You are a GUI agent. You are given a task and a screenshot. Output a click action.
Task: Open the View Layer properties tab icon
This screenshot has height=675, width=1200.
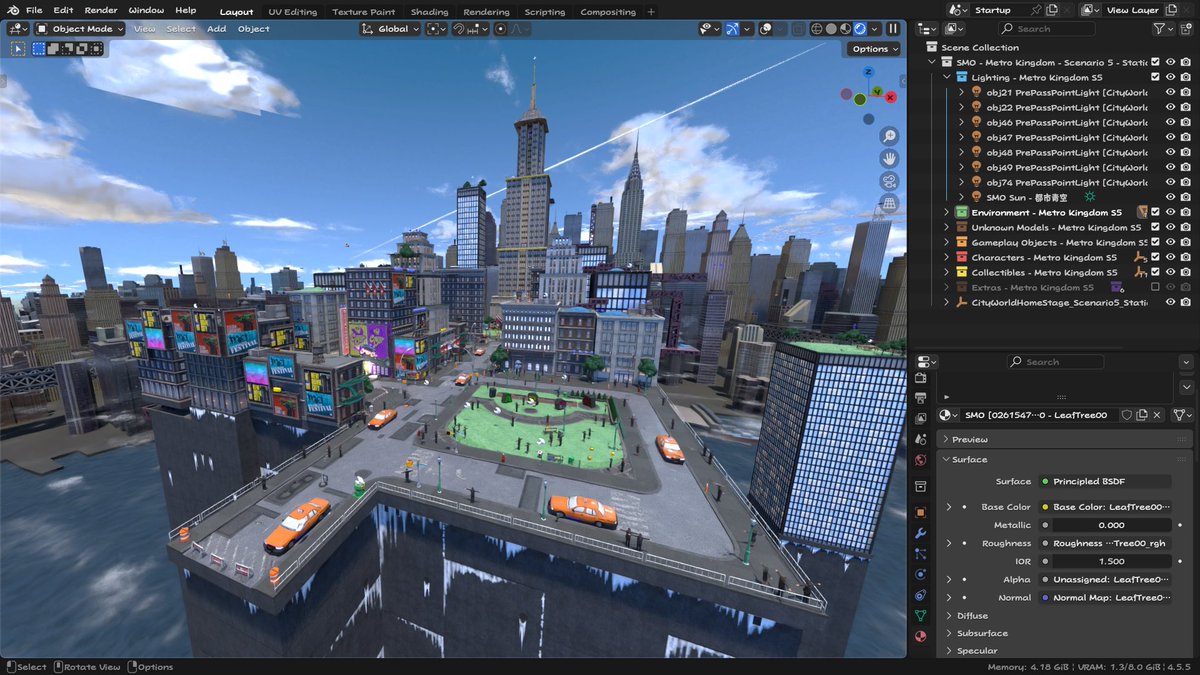[920, 418]
